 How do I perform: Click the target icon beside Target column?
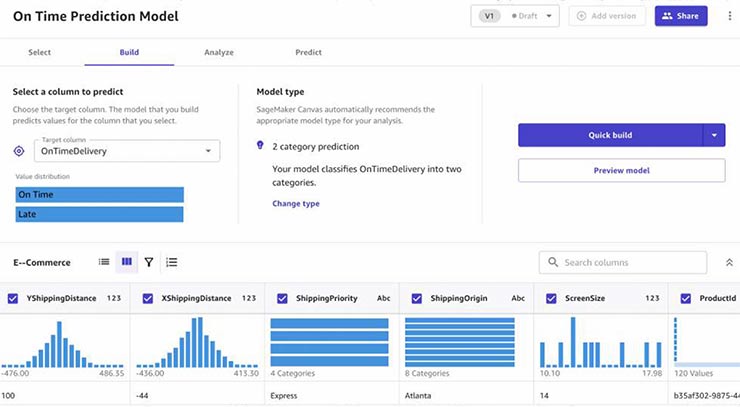click(x=19, y=151)
